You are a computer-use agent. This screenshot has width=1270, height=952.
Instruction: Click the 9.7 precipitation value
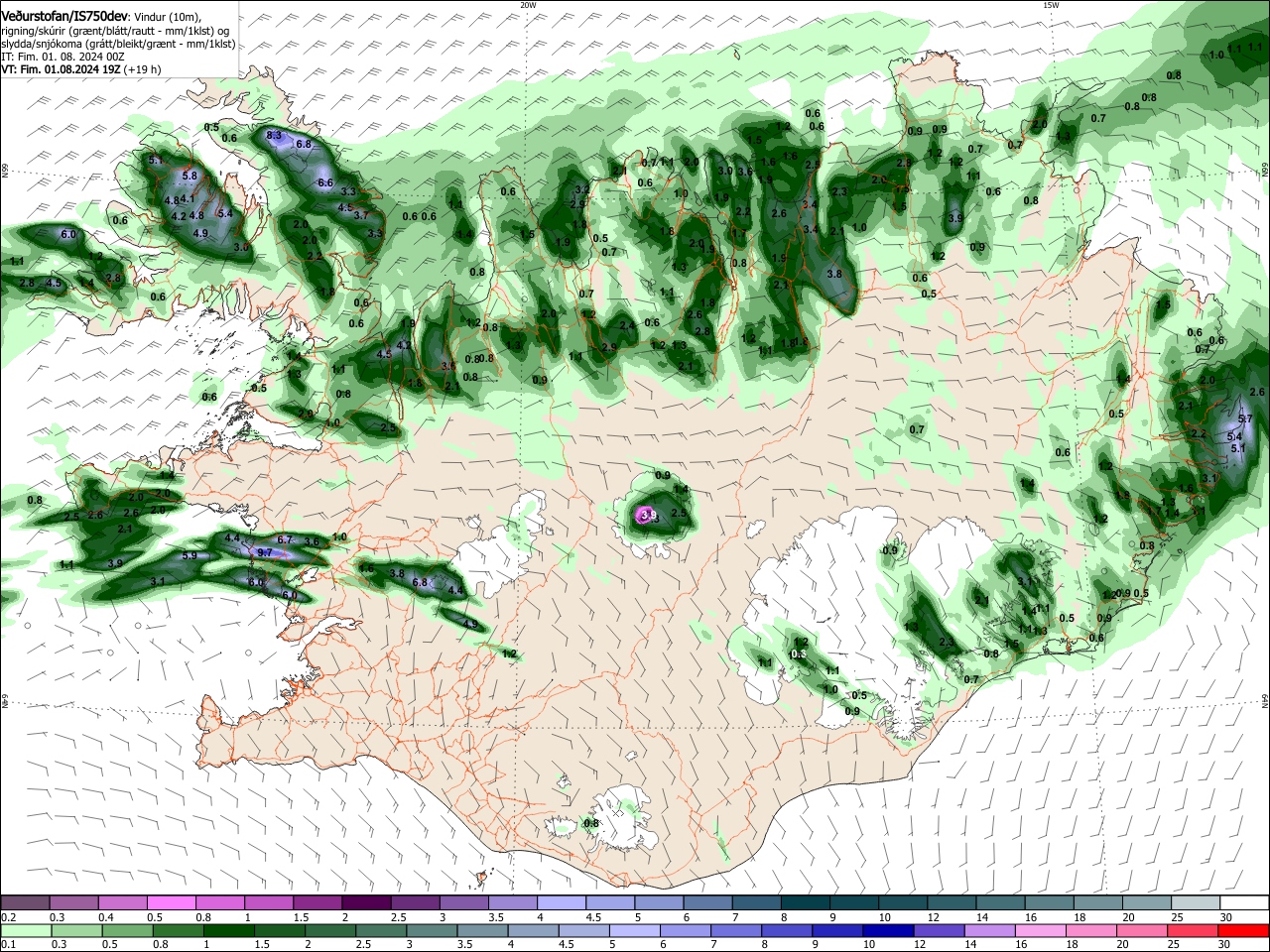pos(264,552)
